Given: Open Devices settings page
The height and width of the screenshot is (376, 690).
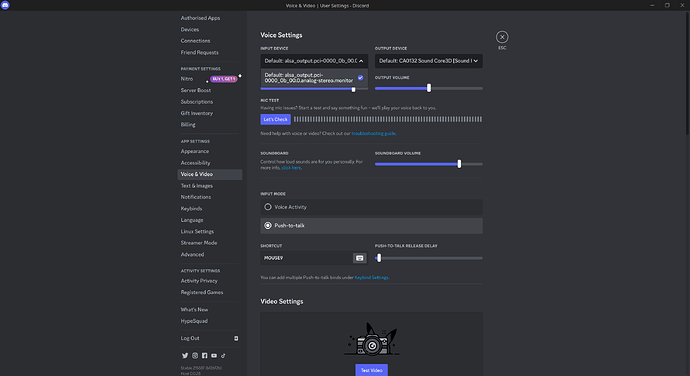Looking at the screenshot, I should tap(190, 29).
